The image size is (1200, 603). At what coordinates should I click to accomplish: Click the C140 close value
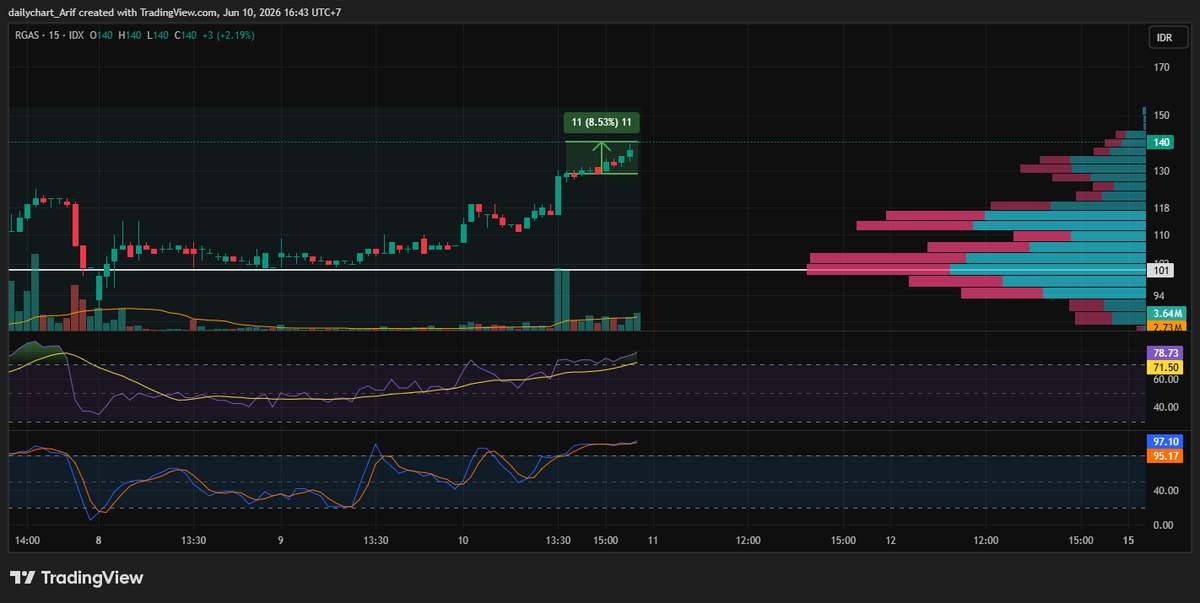click(x=186, y=35)
